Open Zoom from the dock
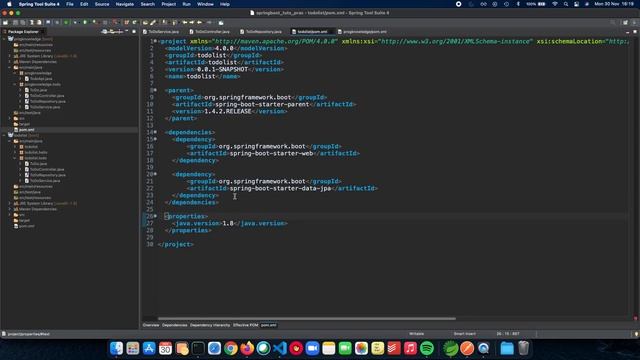The width and height of the screenshot is (640, 360). point(312,348)
